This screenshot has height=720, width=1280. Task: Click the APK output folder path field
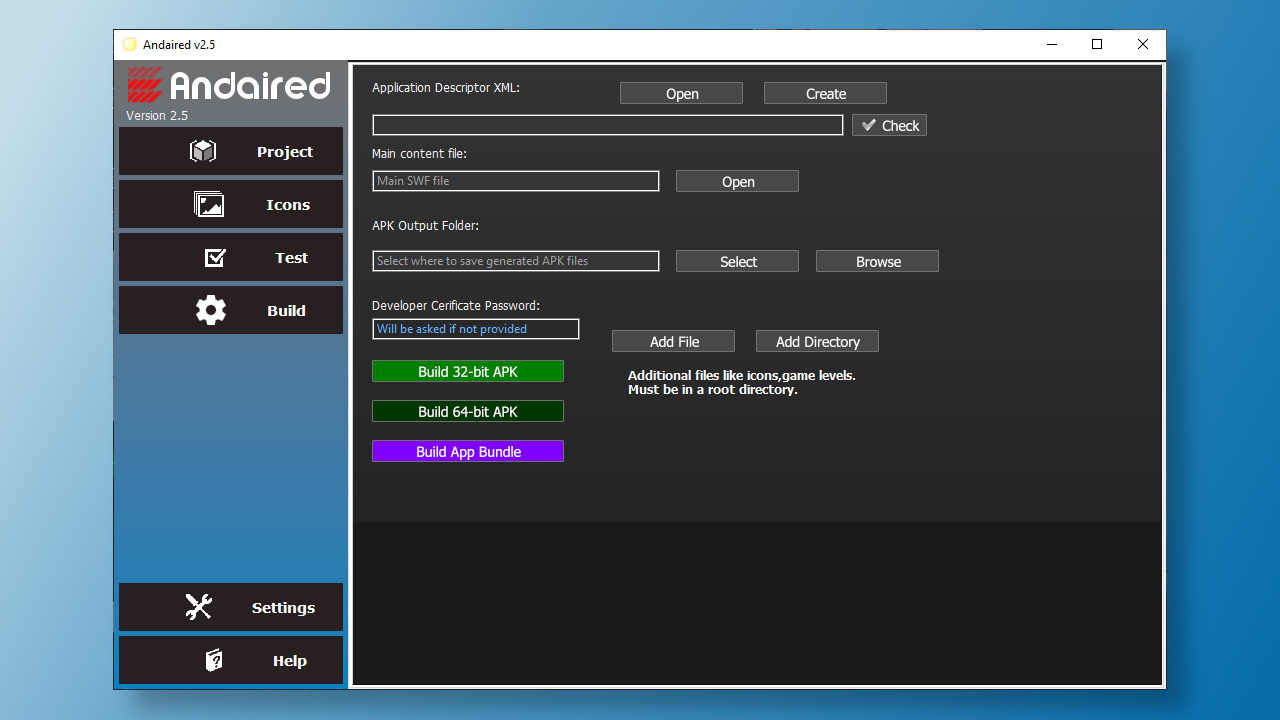point(516,261)
